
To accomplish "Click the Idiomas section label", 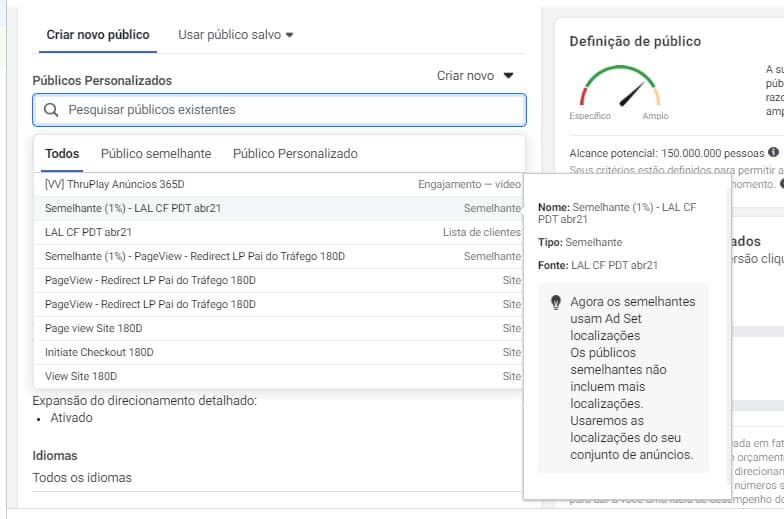I will pyautogui.click(x=55, y=456).
